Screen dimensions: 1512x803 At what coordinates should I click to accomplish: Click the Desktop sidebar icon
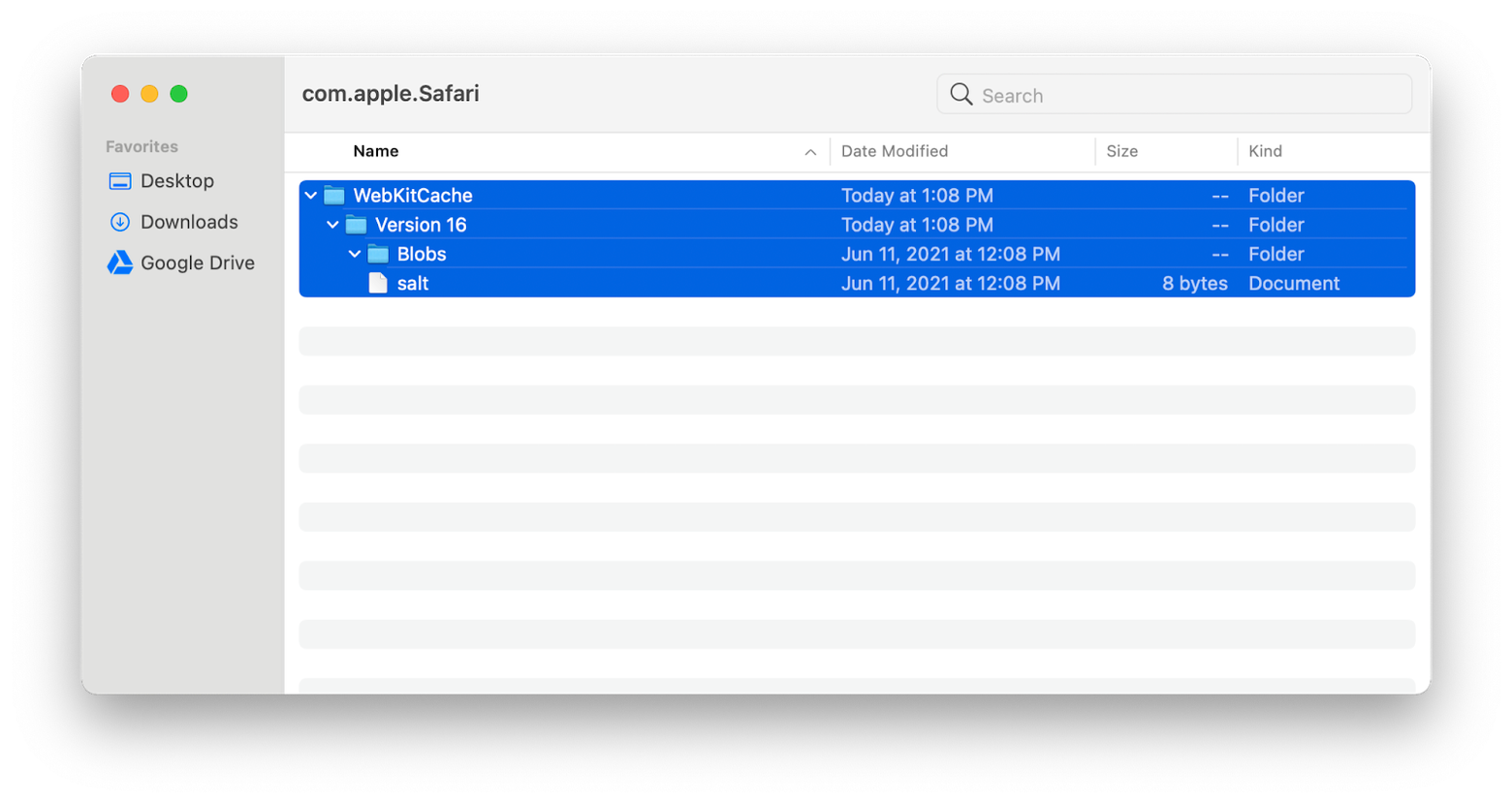pos(120,181)
